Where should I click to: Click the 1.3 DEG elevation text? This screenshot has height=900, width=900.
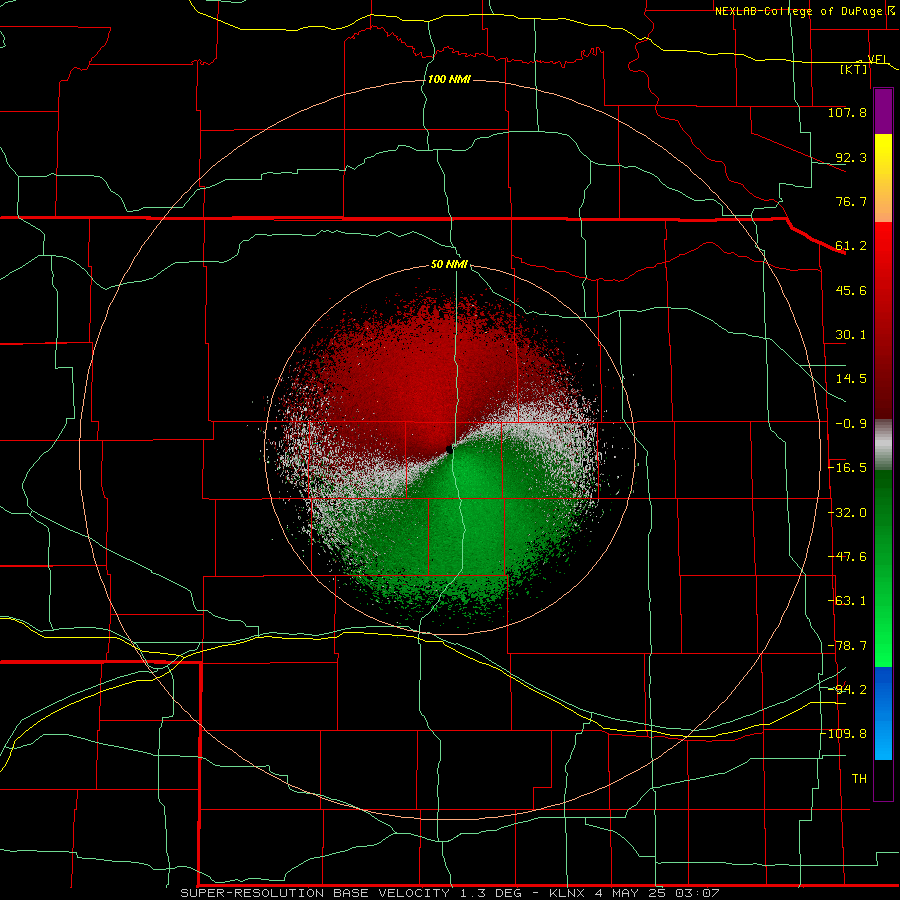pos(489,893)
